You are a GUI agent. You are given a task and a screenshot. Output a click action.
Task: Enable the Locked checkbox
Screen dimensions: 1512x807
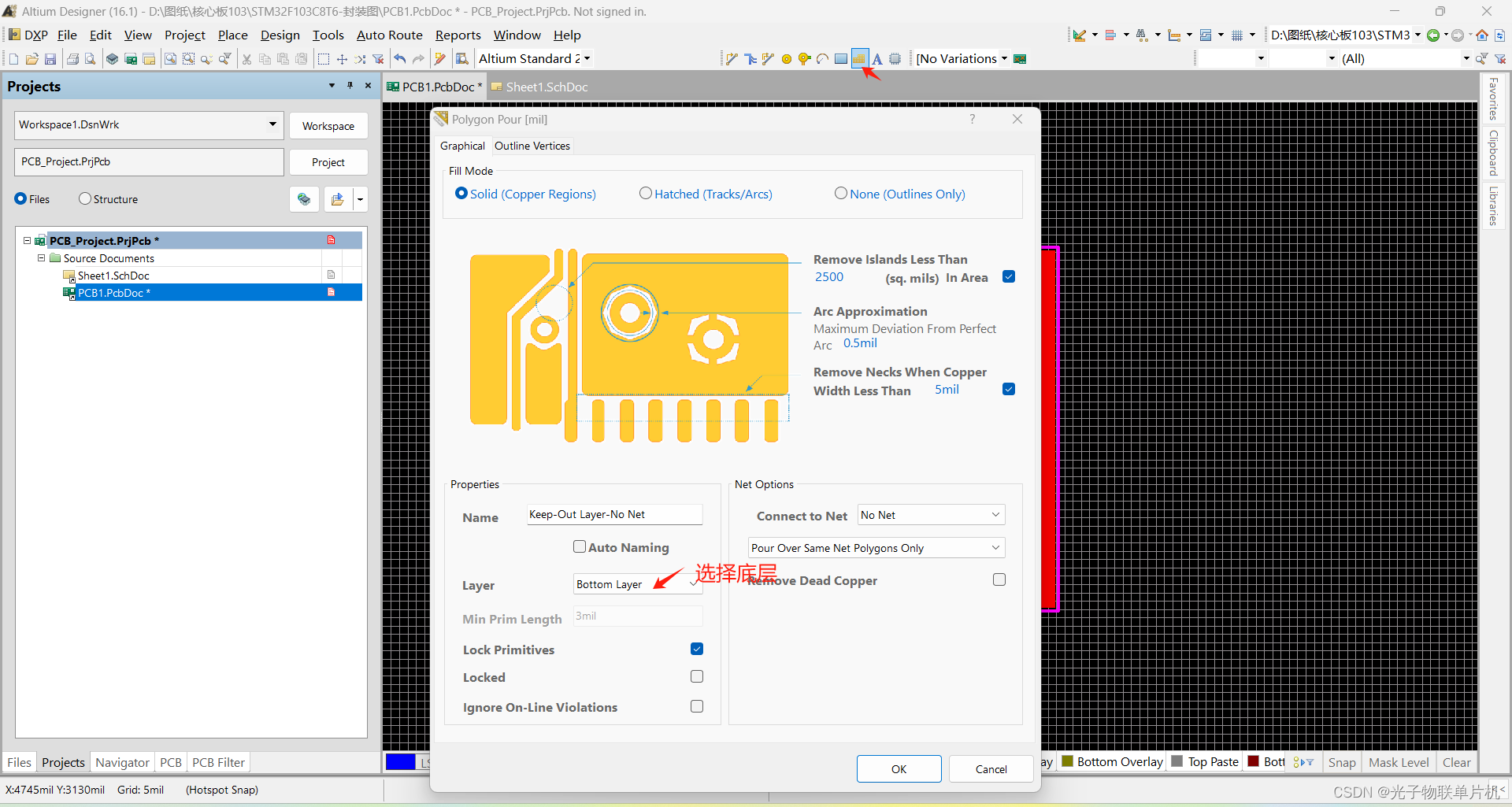pyautogui.click(x=697, y=676)
